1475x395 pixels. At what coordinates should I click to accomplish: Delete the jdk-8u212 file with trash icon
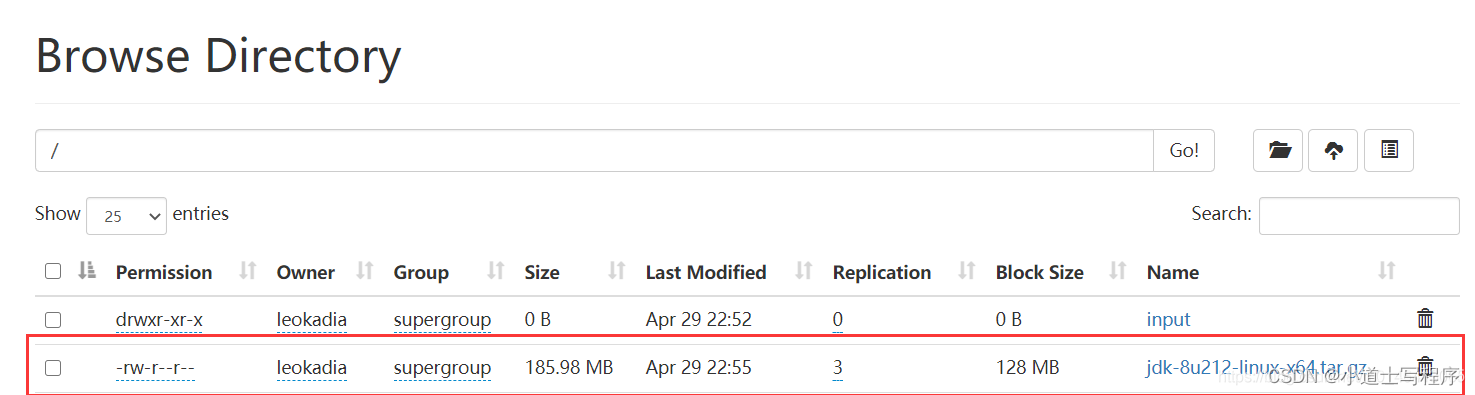click(1425, 366)
